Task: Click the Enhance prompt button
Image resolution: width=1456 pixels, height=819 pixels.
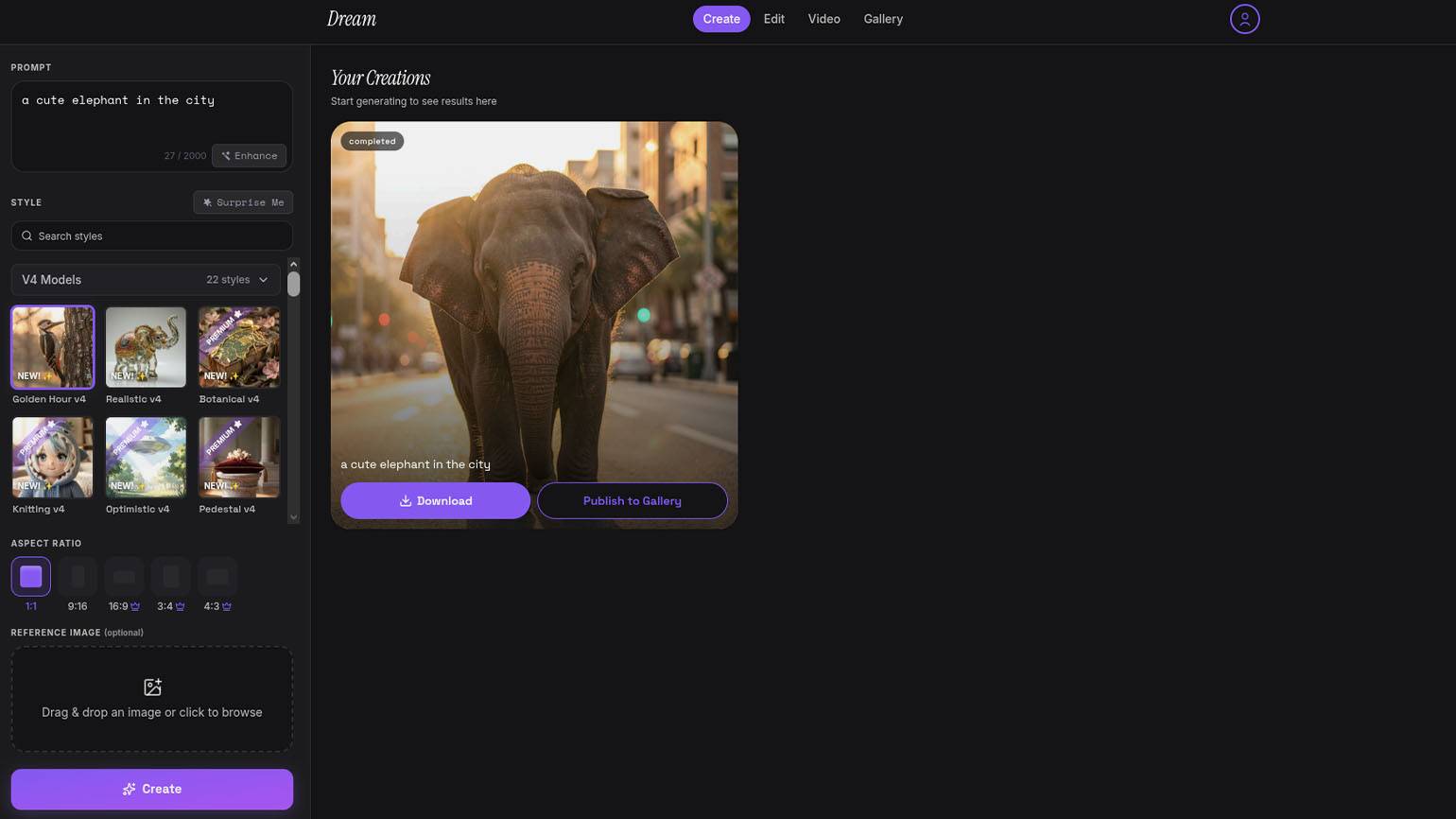Action: (x=250, y=156)
